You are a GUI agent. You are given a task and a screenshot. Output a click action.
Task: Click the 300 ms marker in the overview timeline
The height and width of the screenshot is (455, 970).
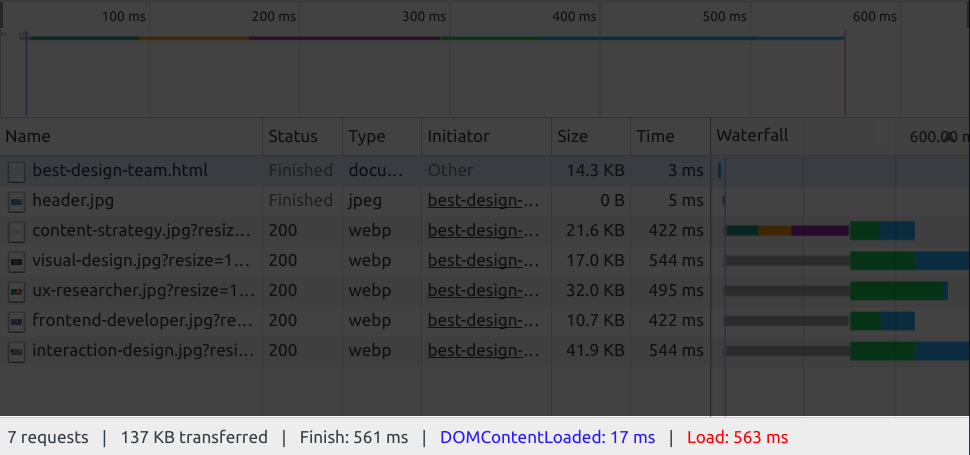tap(425, 17)
